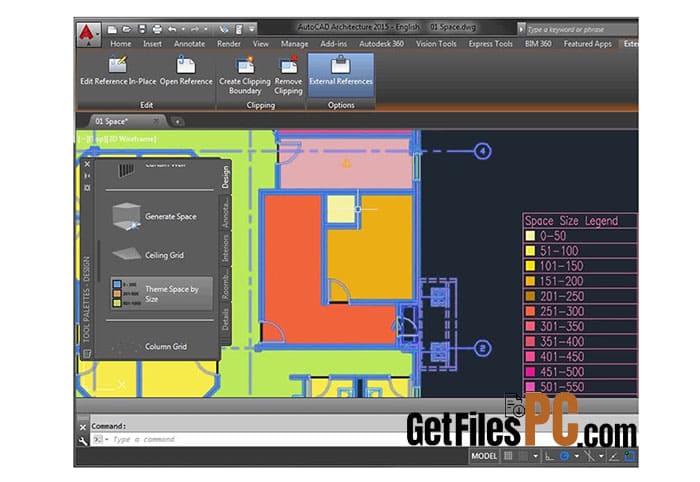Click the Remove Clipping icon
This screenshot has width=700, height=482.
tap(288, 66)
